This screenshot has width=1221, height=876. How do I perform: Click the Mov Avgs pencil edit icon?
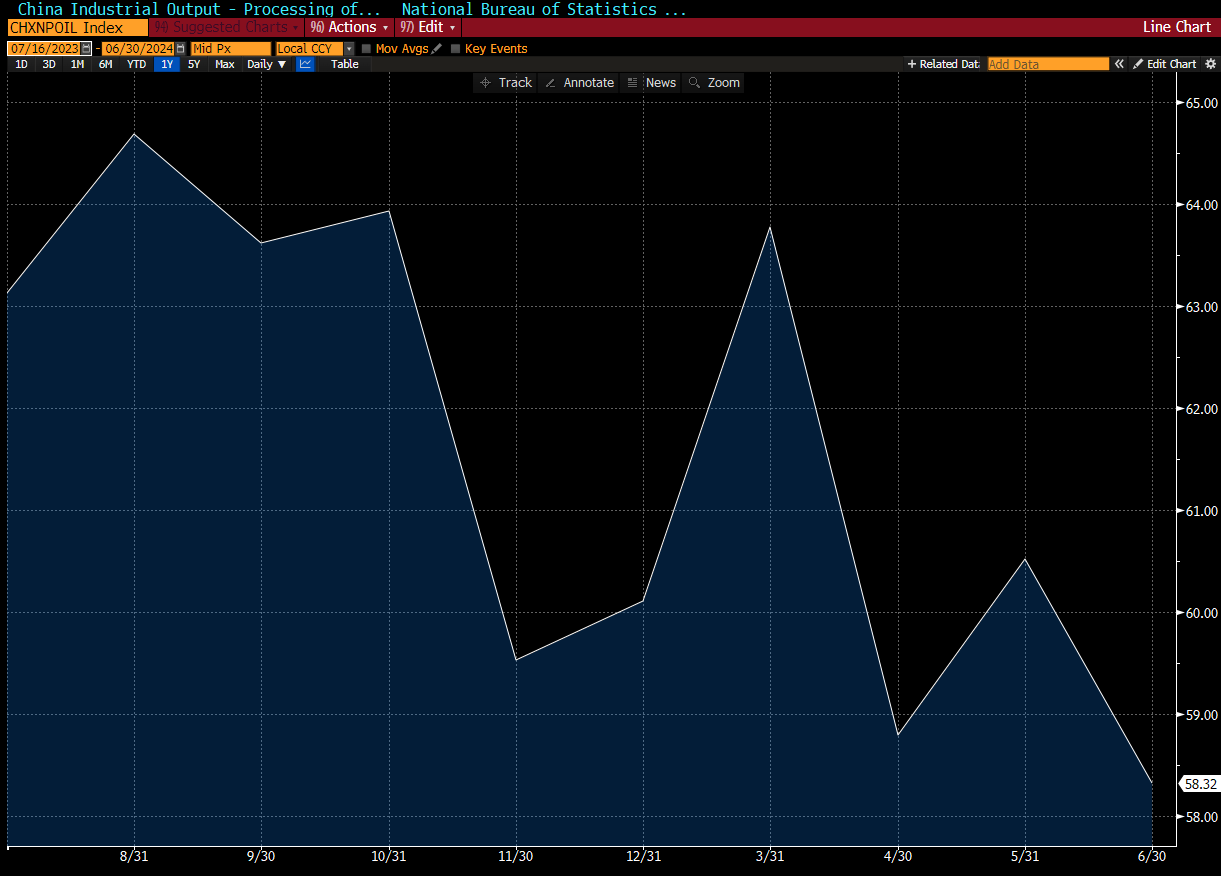(437, 48)
